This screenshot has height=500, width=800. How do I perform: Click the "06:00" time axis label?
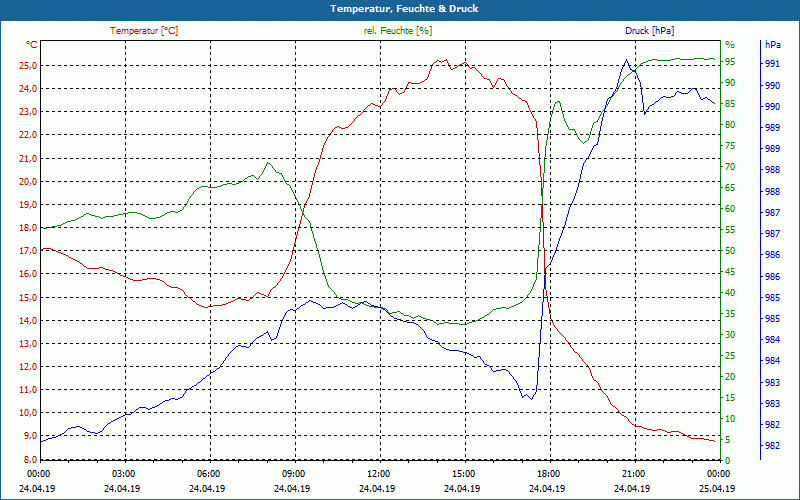[208, 474]
